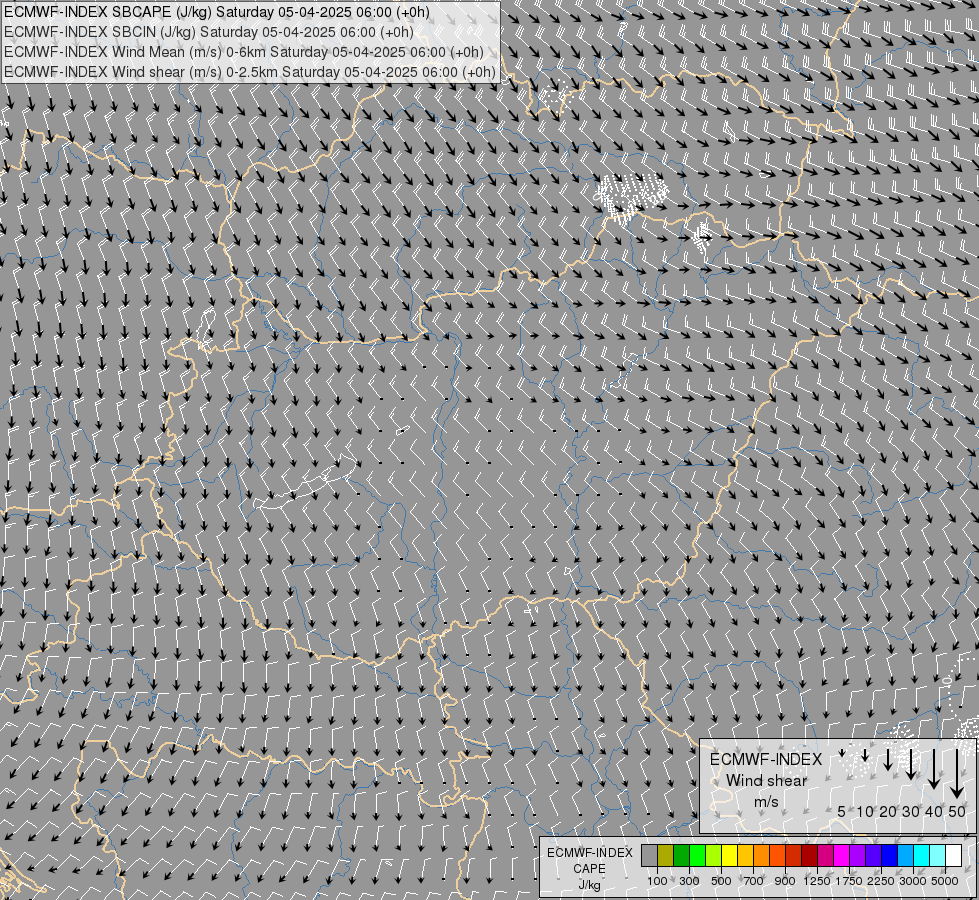Image resolution: width=979 pixels, height=900 pixels.
Task: Click the 'm/s' unit label in shear legend
Action: tap(766, 802)
